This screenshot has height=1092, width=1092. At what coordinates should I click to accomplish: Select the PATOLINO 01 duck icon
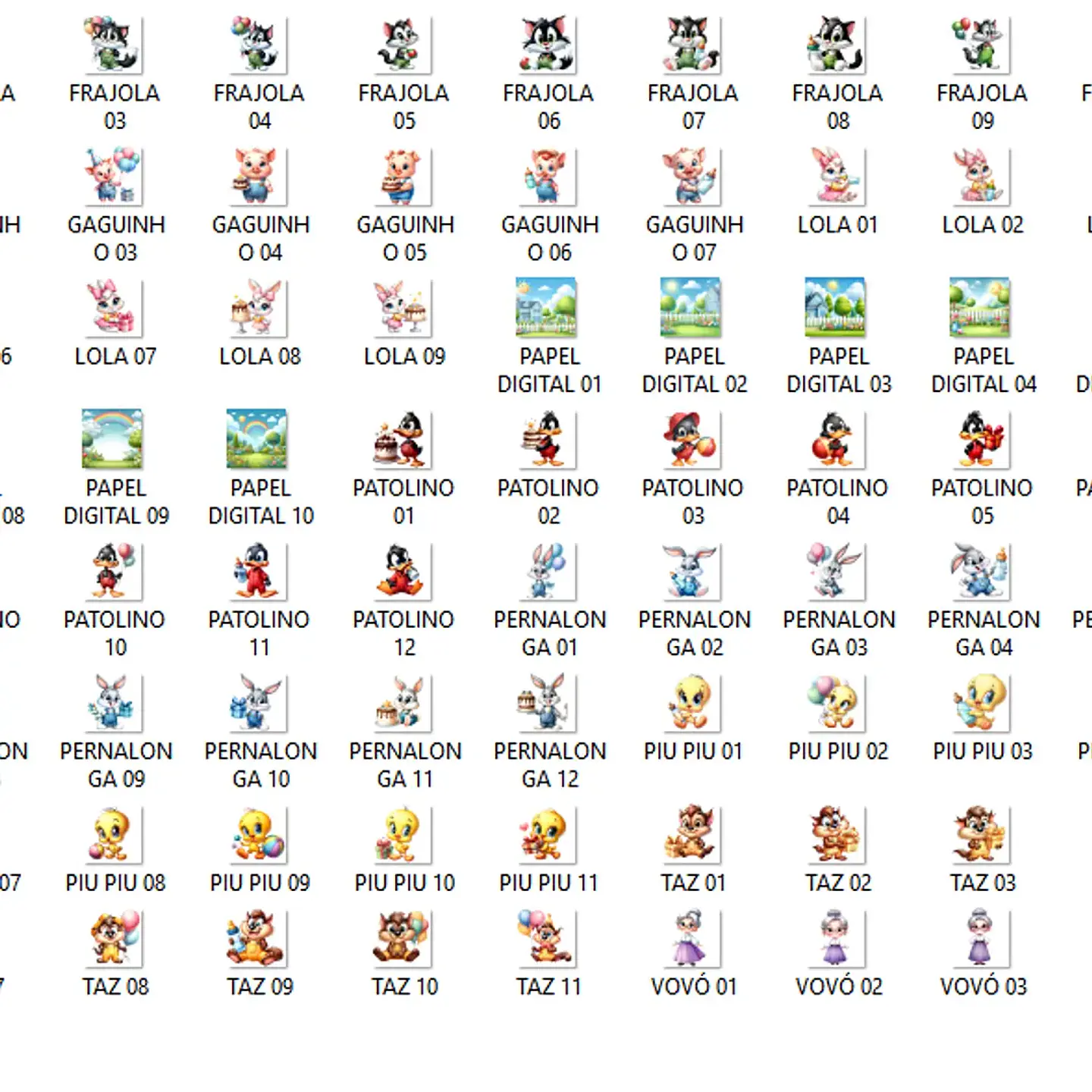(404, 440)
